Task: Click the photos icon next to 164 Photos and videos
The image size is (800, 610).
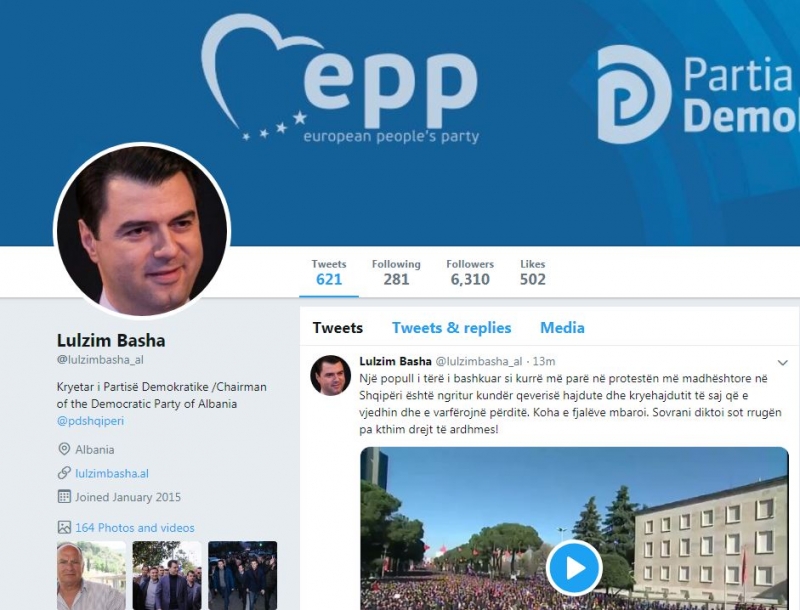Action: 64,527
